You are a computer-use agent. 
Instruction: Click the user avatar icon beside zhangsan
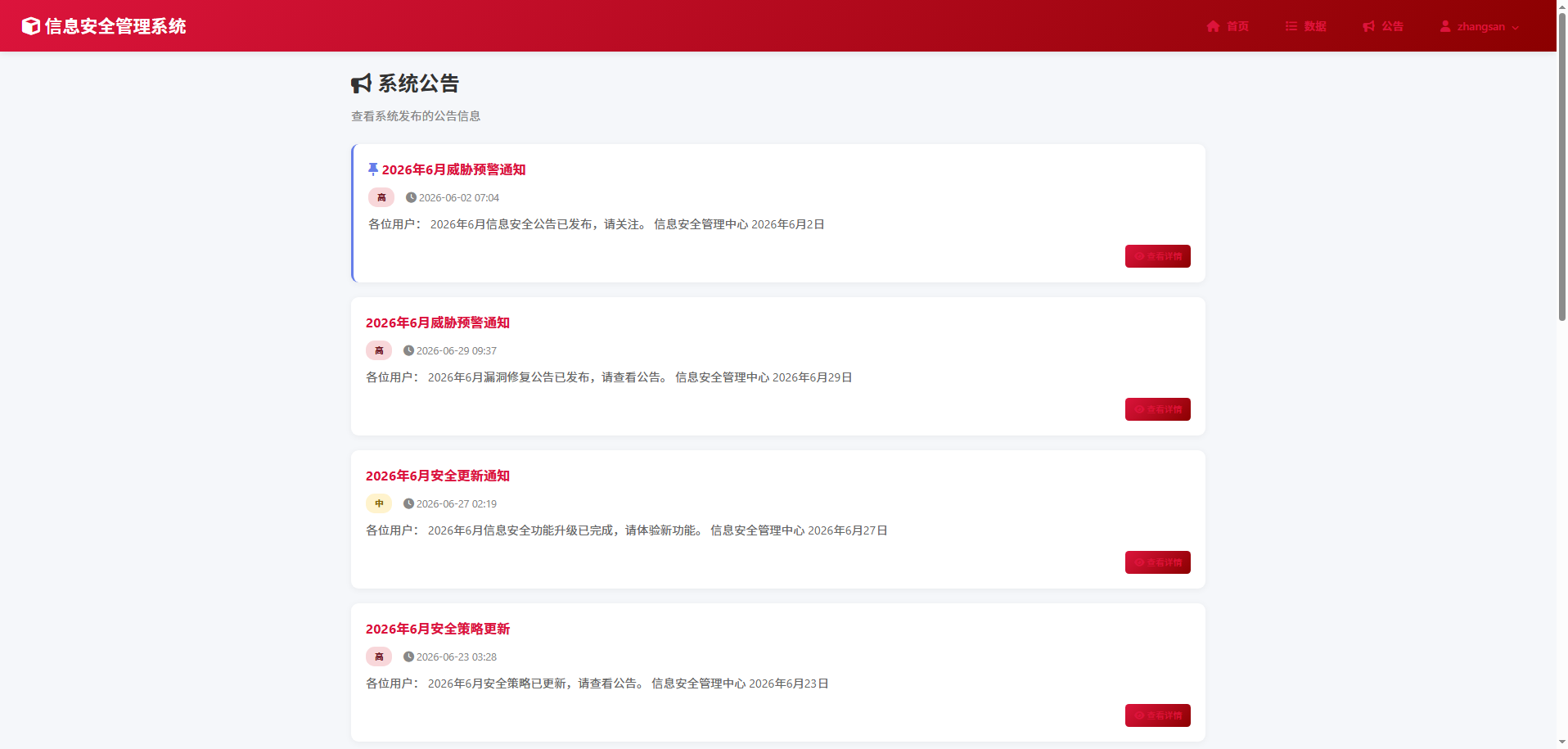1445,26
